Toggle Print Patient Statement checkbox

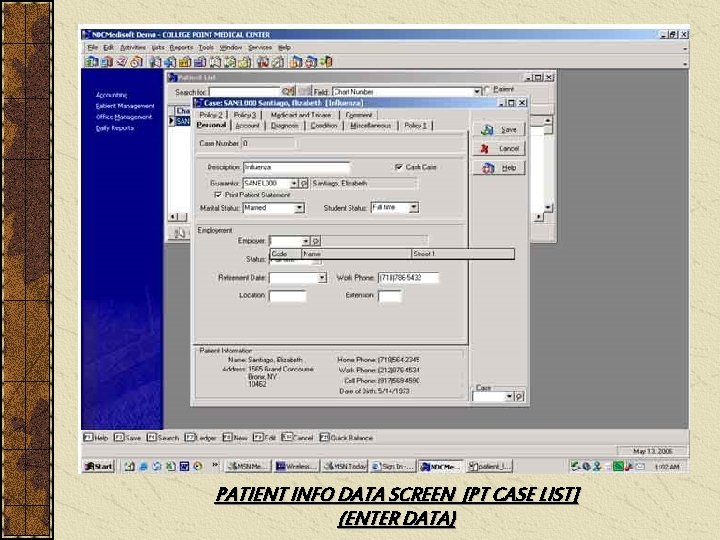[218, 195]
